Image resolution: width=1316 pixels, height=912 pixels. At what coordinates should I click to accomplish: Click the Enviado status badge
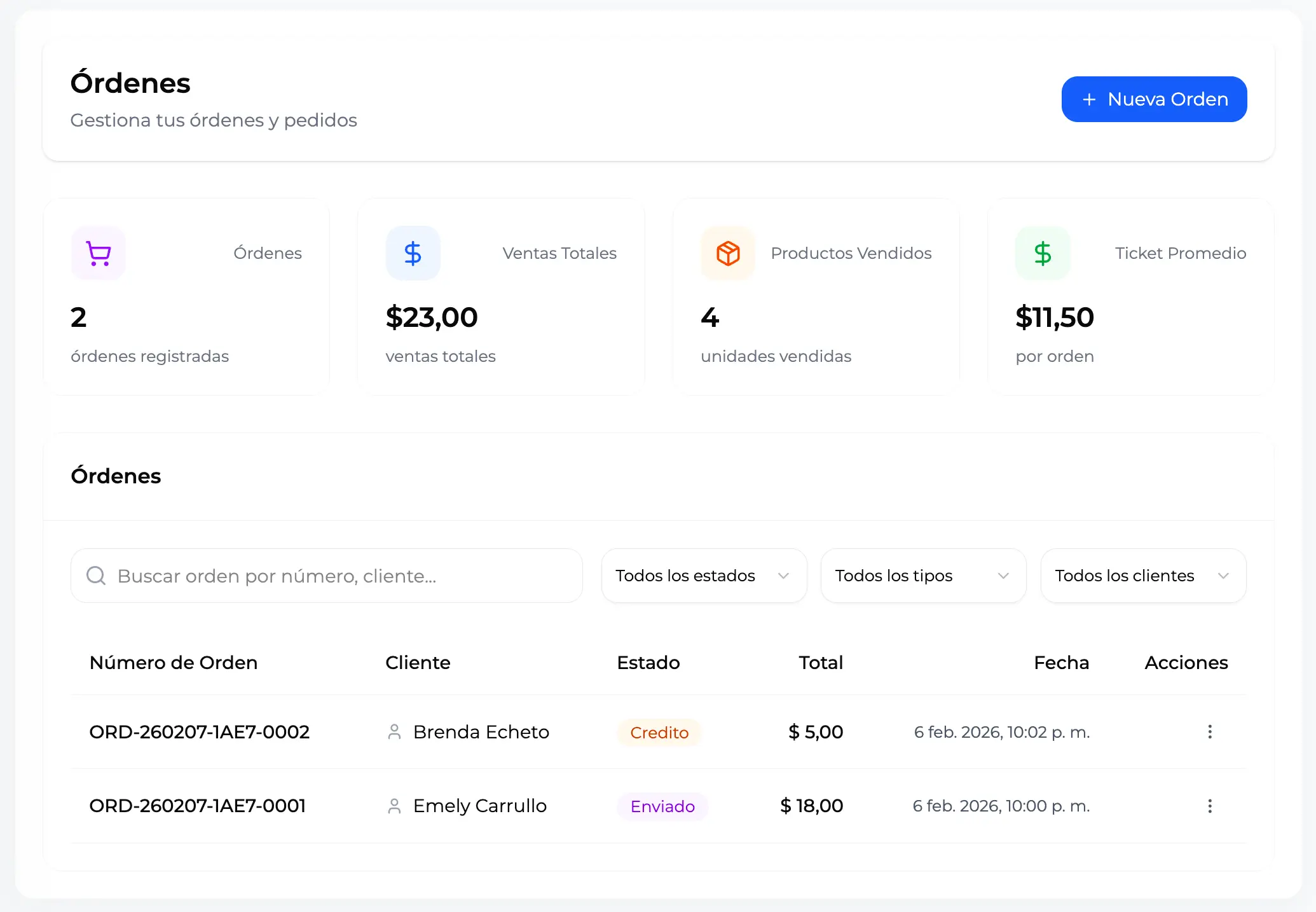[x=662, y=806]
